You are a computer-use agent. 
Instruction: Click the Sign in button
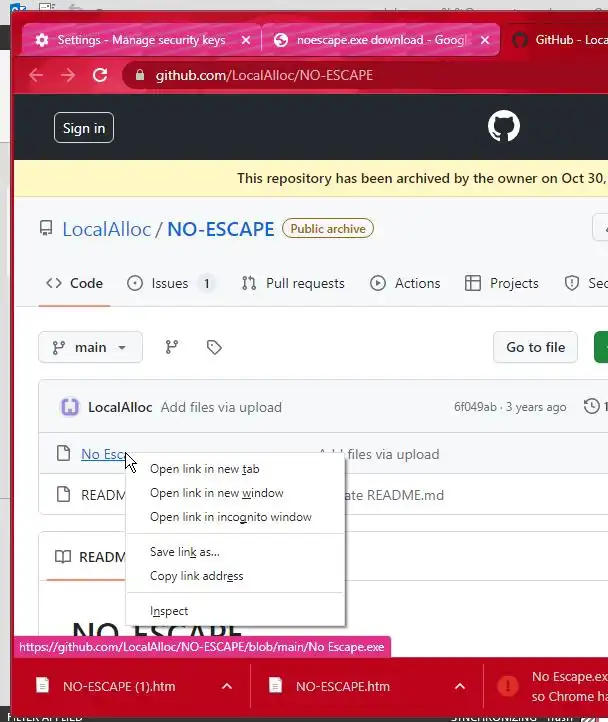[84, 128]
